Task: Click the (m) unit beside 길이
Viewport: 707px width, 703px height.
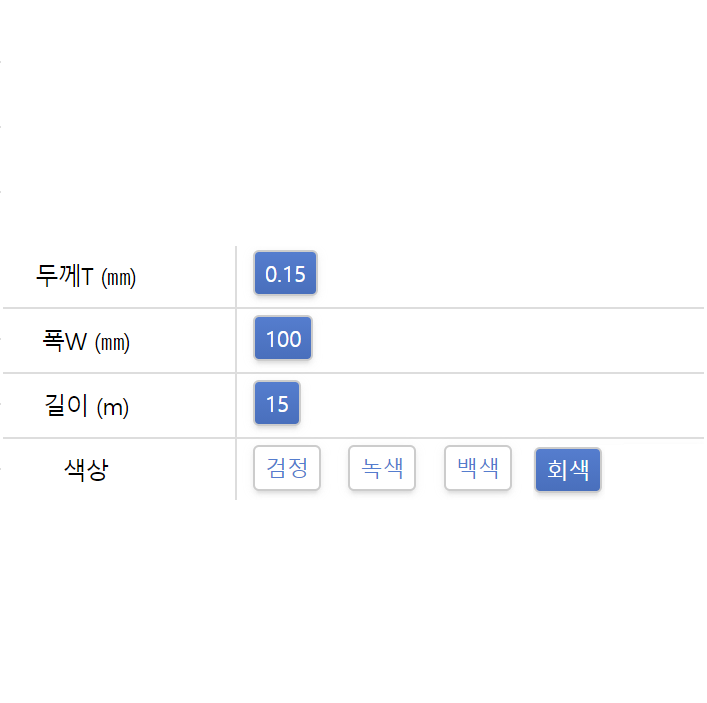Action: pyautogui.click(x=112, y=407)
